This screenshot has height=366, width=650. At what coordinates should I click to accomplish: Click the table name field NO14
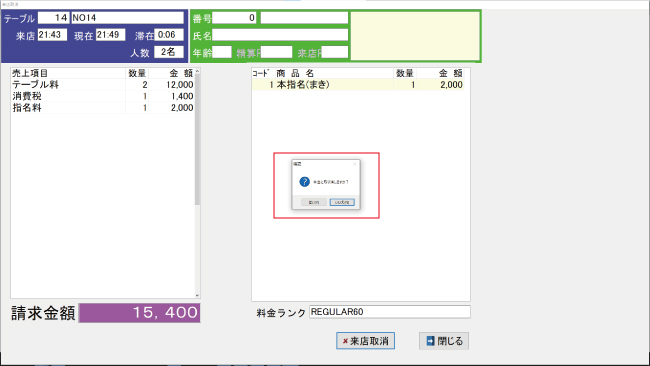[x=127, y=17]
